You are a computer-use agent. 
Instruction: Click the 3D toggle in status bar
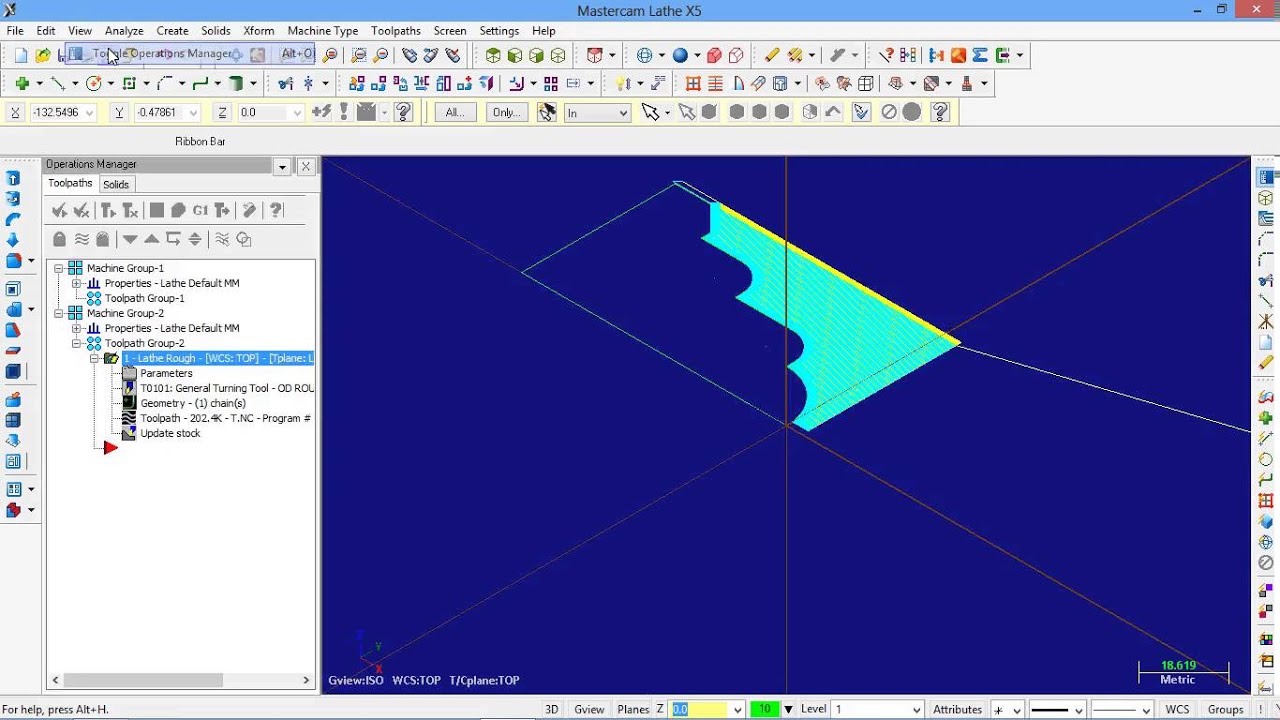click(x=551, y=709)
